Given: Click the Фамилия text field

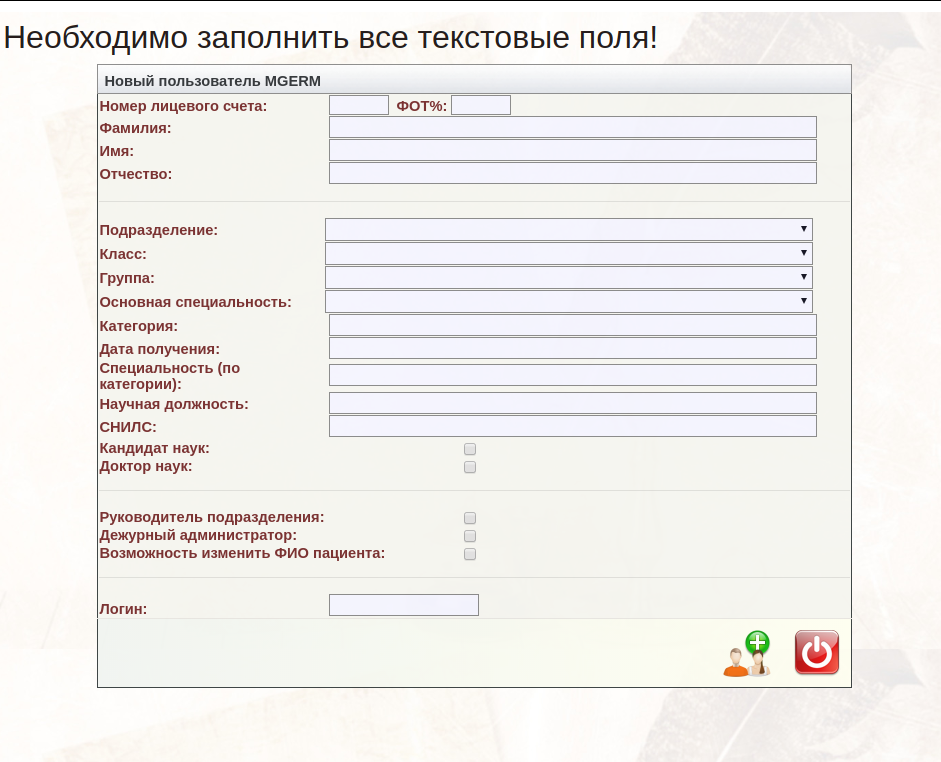Looking at the screenshot, I should [x=572, y=127].
